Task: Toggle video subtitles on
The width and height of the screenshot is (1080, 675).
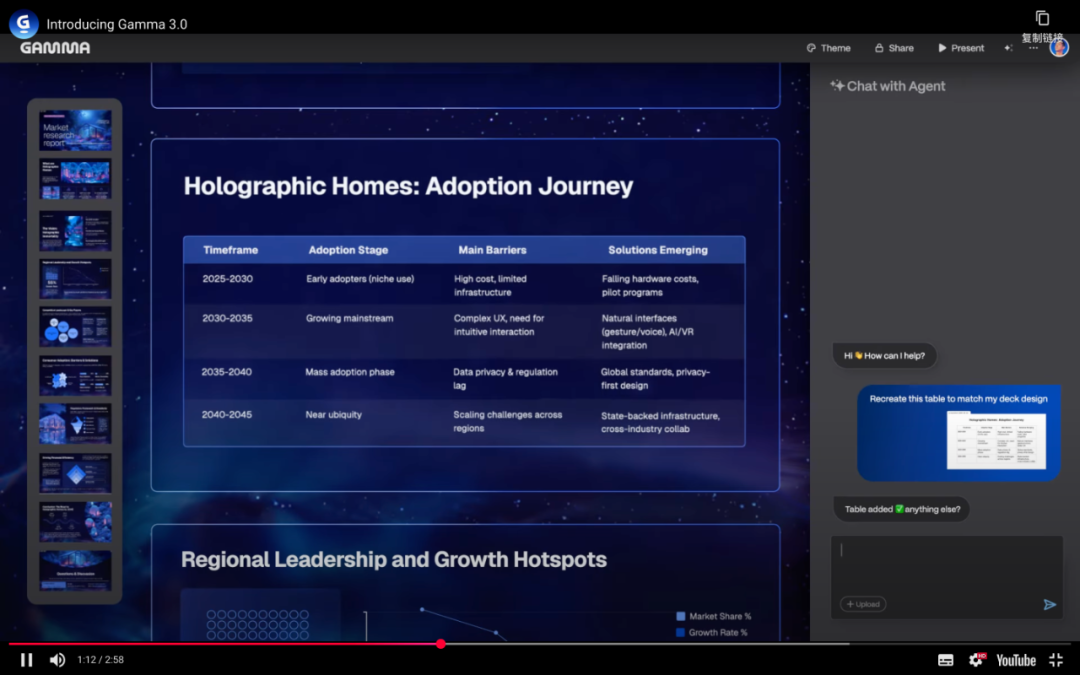Action: coord(945,660)
